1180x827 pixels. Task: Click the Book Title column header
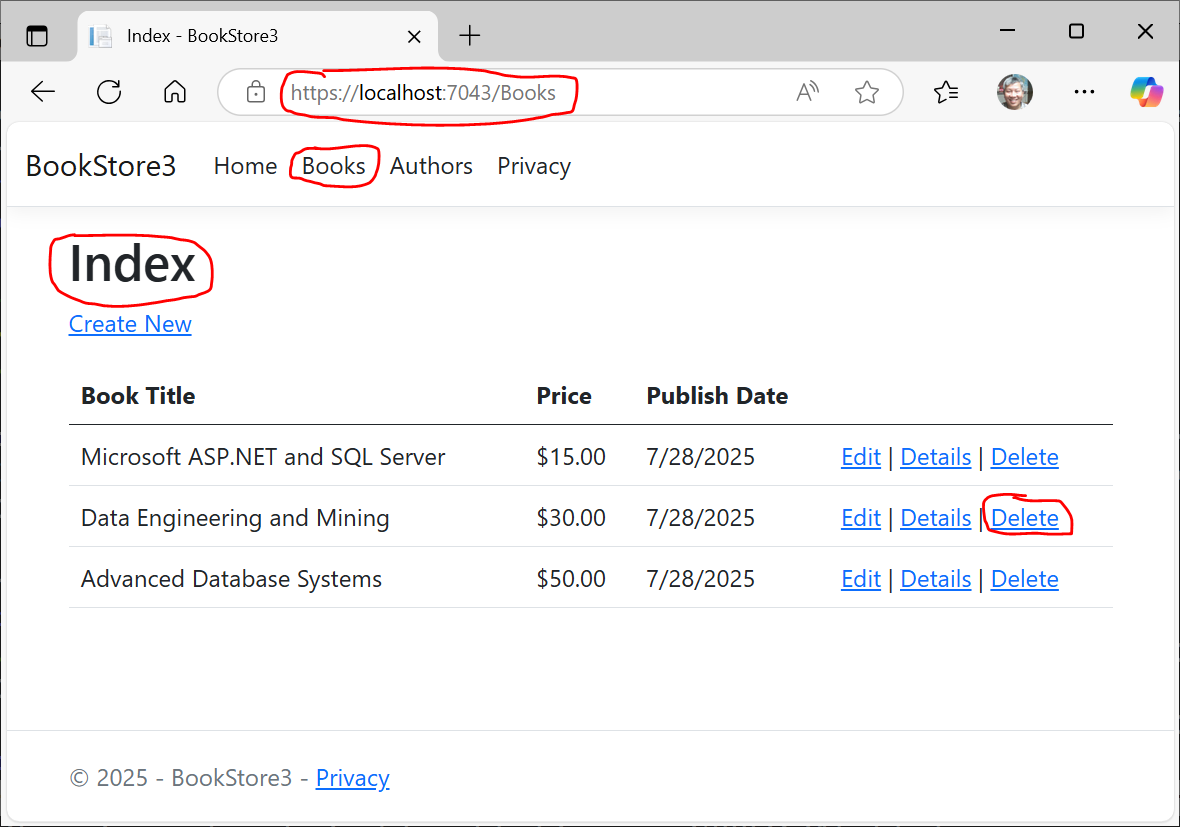click(x=138, y=396)
